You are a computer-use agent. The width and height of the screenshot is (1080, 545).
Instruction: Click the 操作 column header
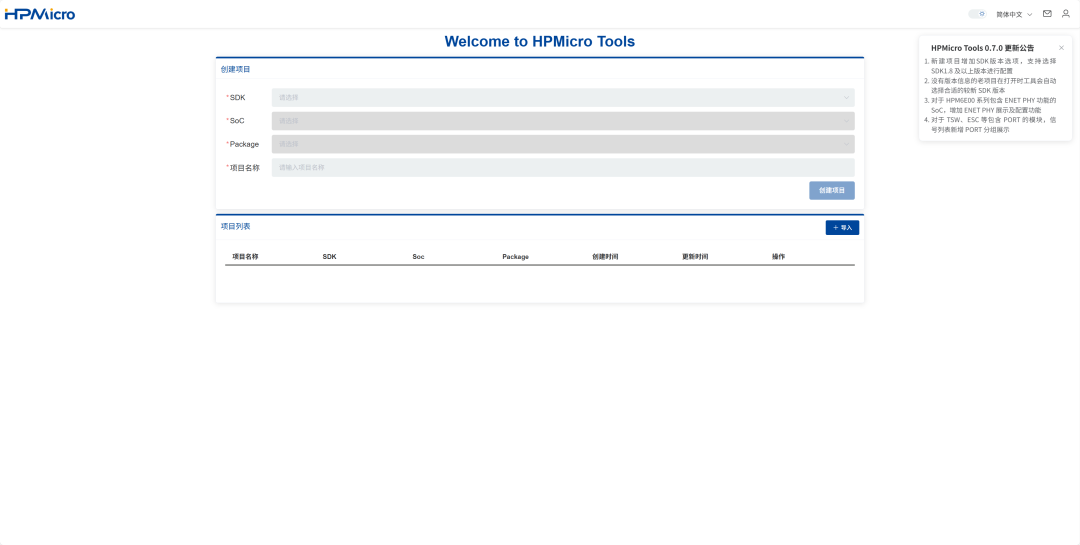click(x=778, y=256)
